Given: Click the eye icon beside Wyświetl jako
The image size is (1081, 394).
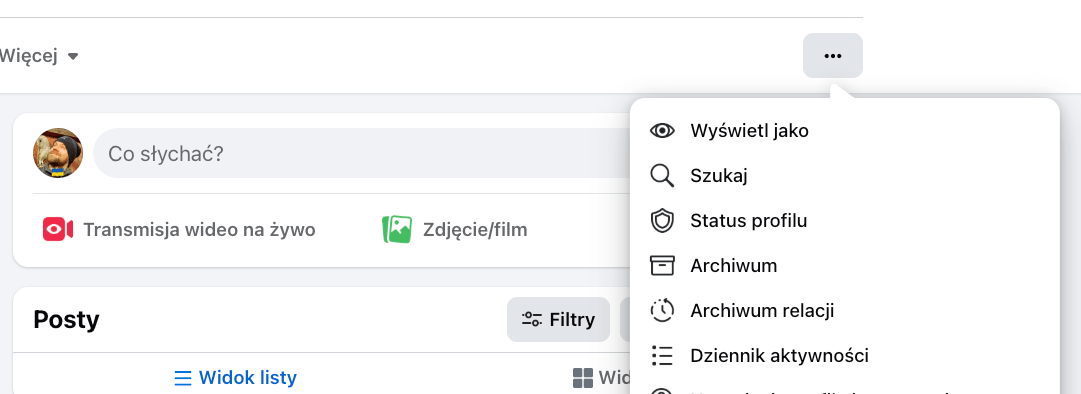Looking at the screenshot, I should click(662, 130).
